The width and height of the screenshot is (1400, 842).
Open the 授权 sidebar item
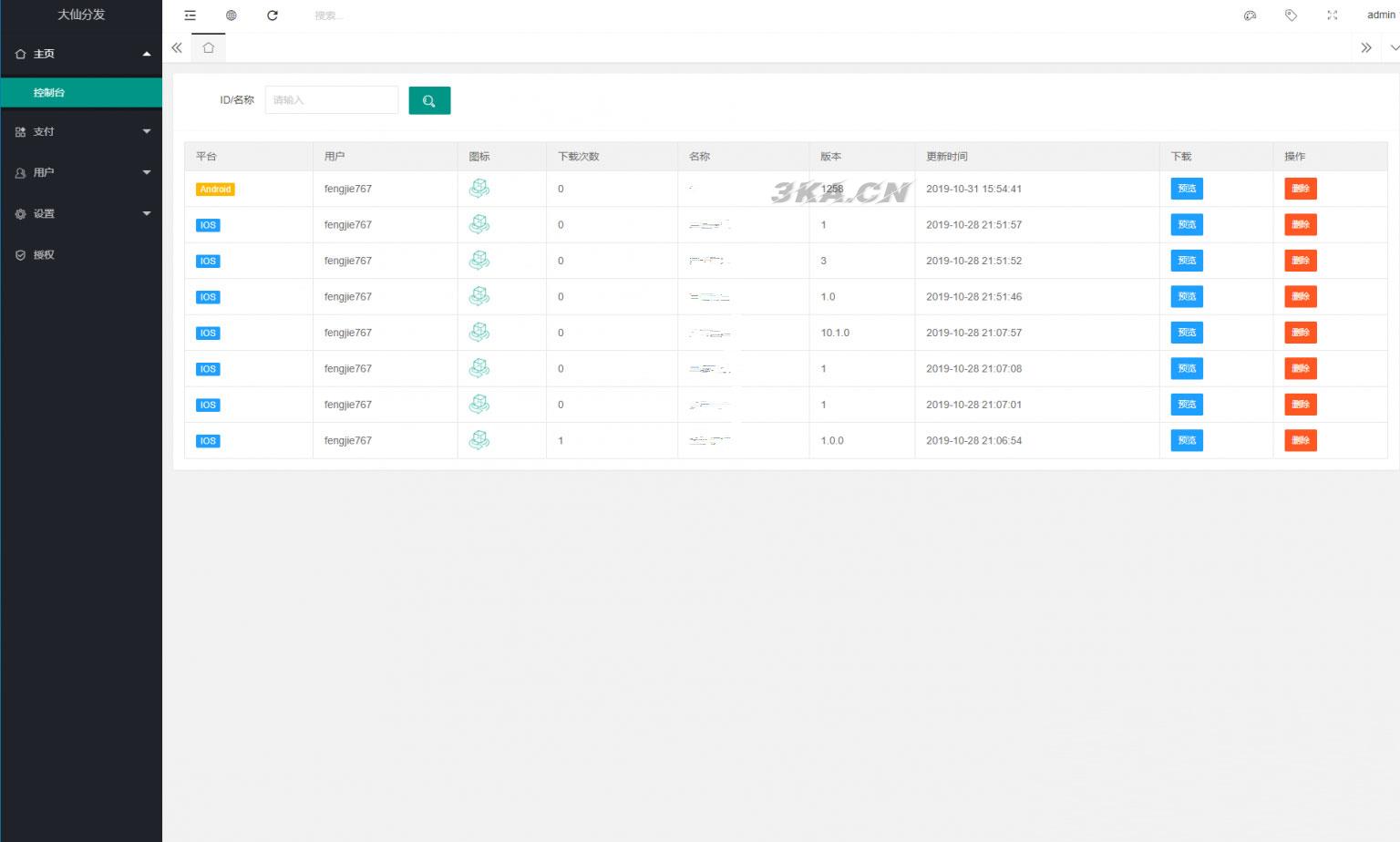point(81,254)
